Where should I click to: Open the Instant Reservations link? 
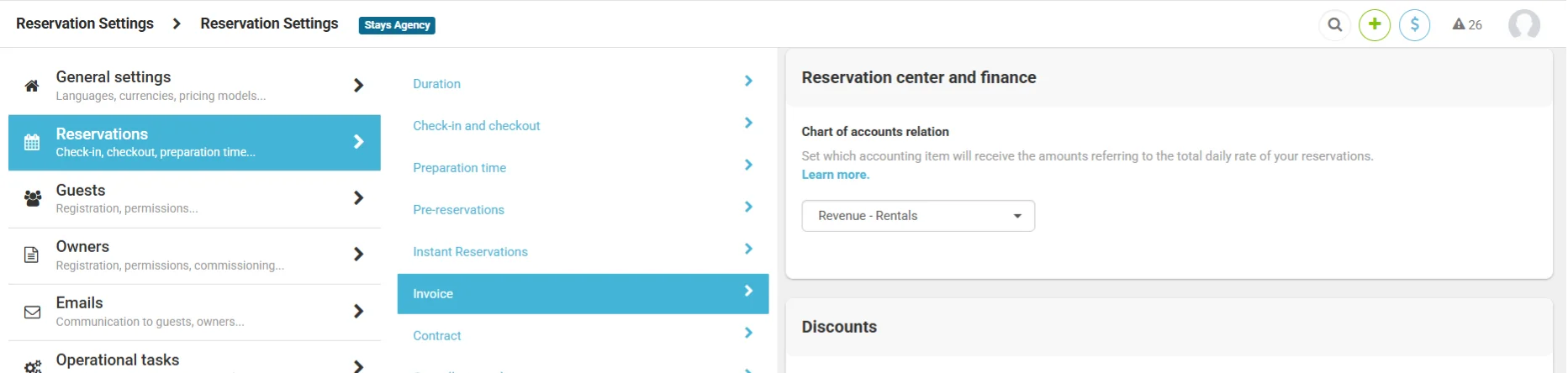(x=470, y=252)
